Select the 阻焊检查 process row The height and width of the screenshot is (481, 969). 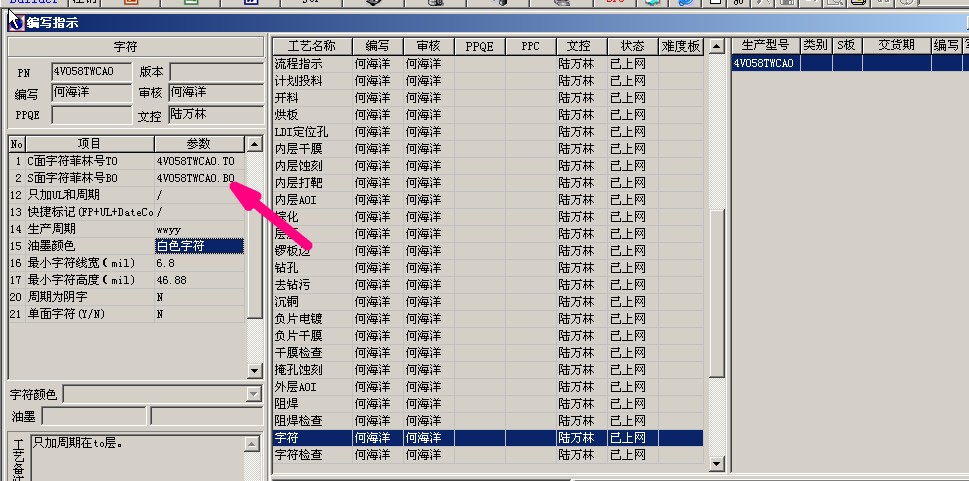(488, 421)
